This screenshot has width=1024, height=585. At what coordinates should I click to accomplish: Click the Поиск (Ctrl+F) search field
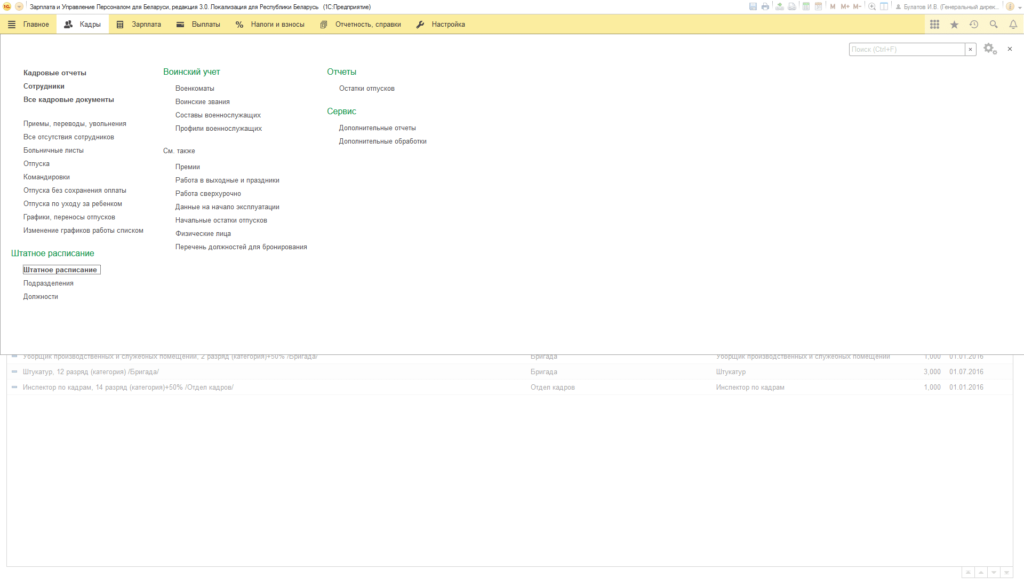[906, 49]
